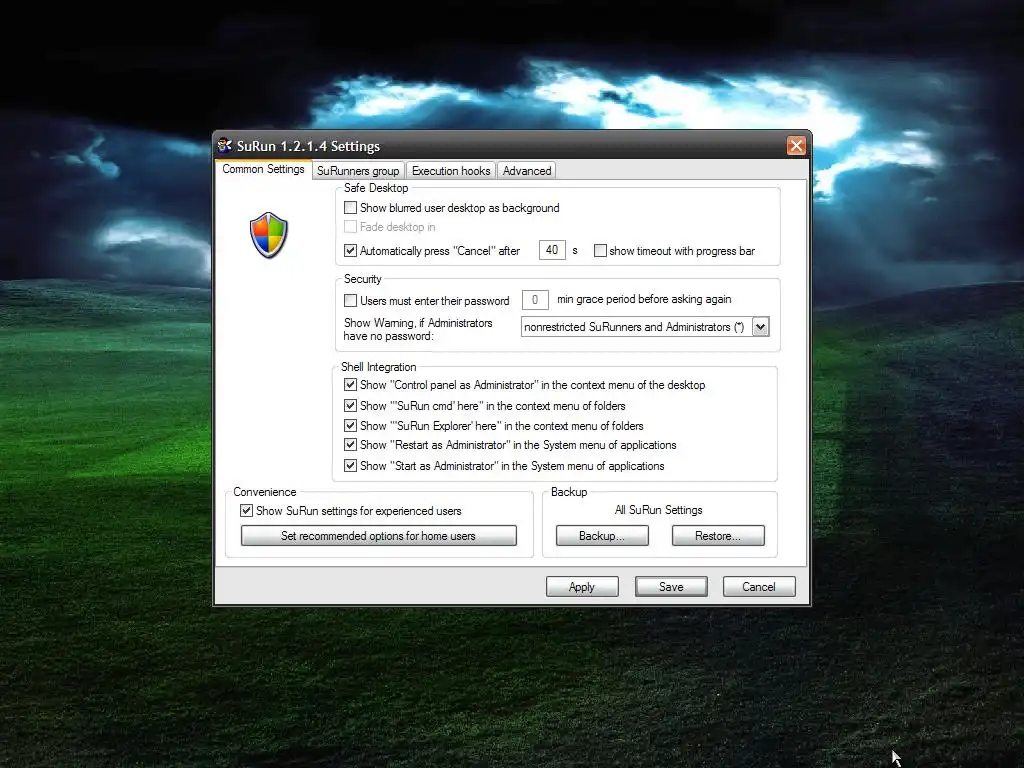Go to the Advanced tab
The height and width of the screenshot is (768, 1024).
pos(526,170)
